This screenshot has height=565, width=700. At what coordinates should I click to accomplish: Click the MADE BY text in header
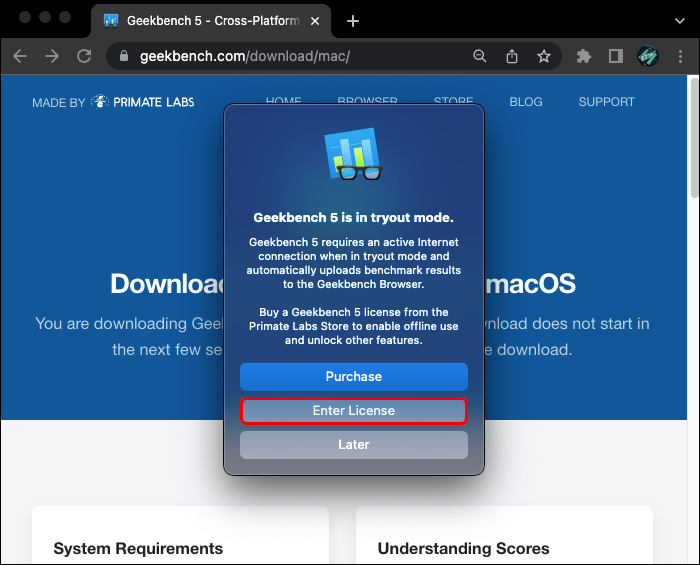pos(58,103)
